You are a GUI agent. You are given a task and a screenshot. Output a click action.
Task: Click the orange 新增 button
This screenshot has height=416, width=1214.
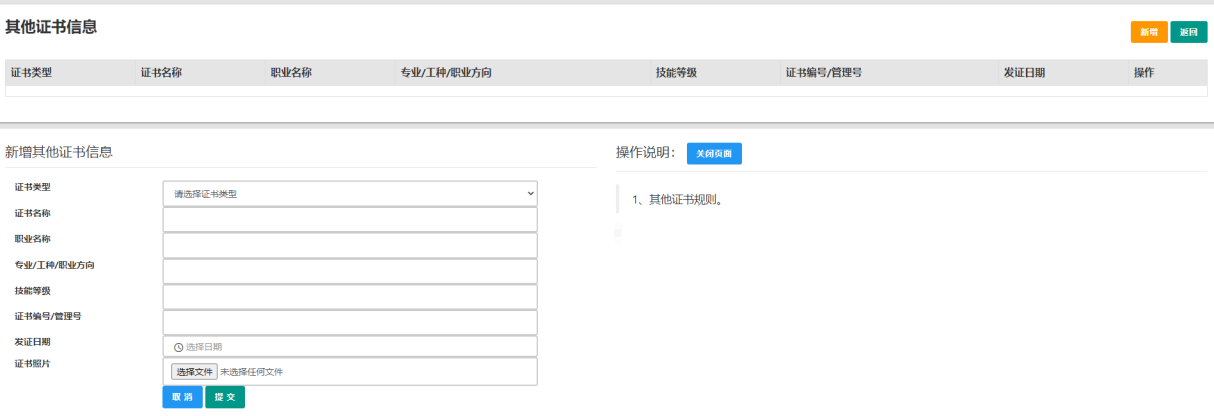[x=1148, y=32]
